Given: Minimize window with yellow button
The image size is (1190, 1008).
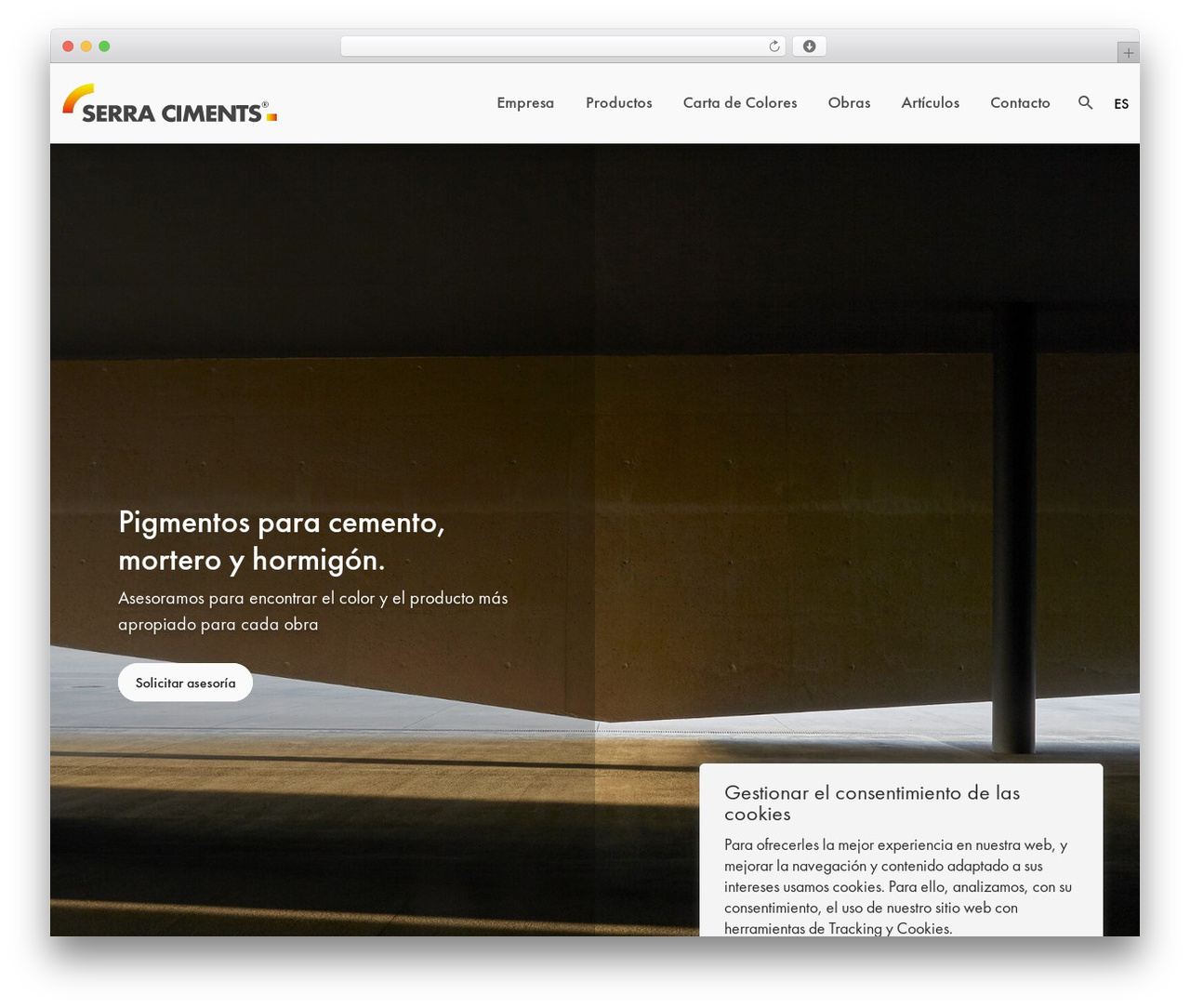Looking at the screenshot, I should click(x=86, y=46).
